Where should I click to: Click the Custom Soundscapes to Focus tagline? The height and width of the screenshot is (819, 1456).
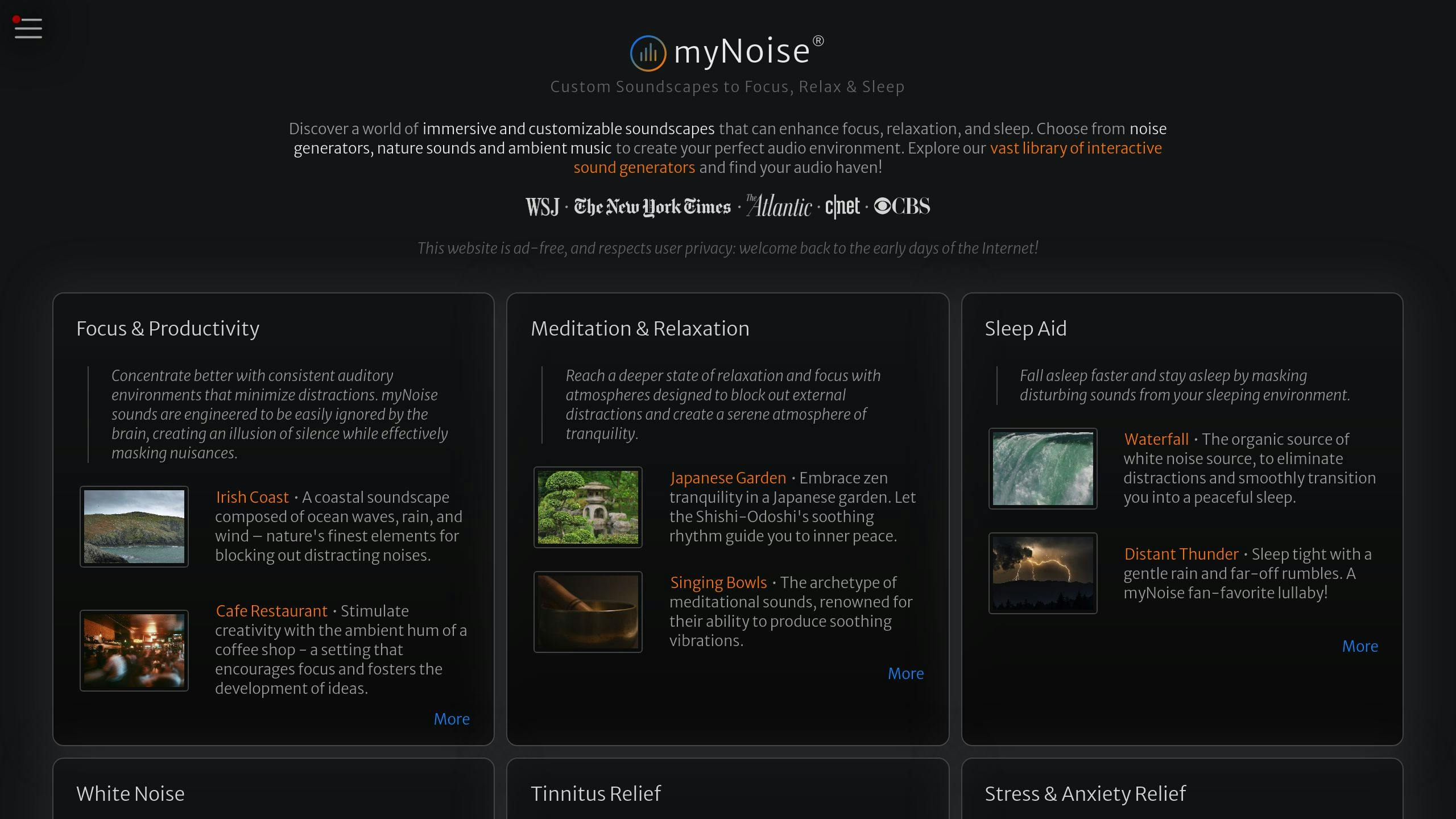(727, 86)
